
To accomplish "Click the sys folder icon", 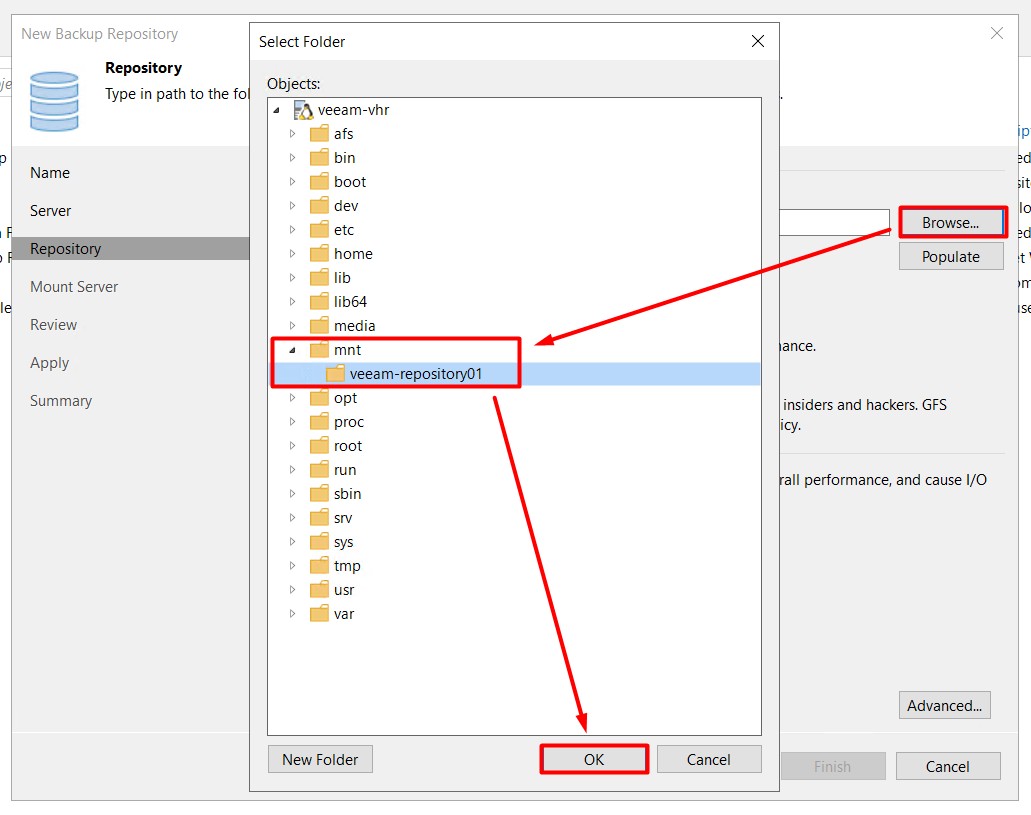I will click(320, 542).
